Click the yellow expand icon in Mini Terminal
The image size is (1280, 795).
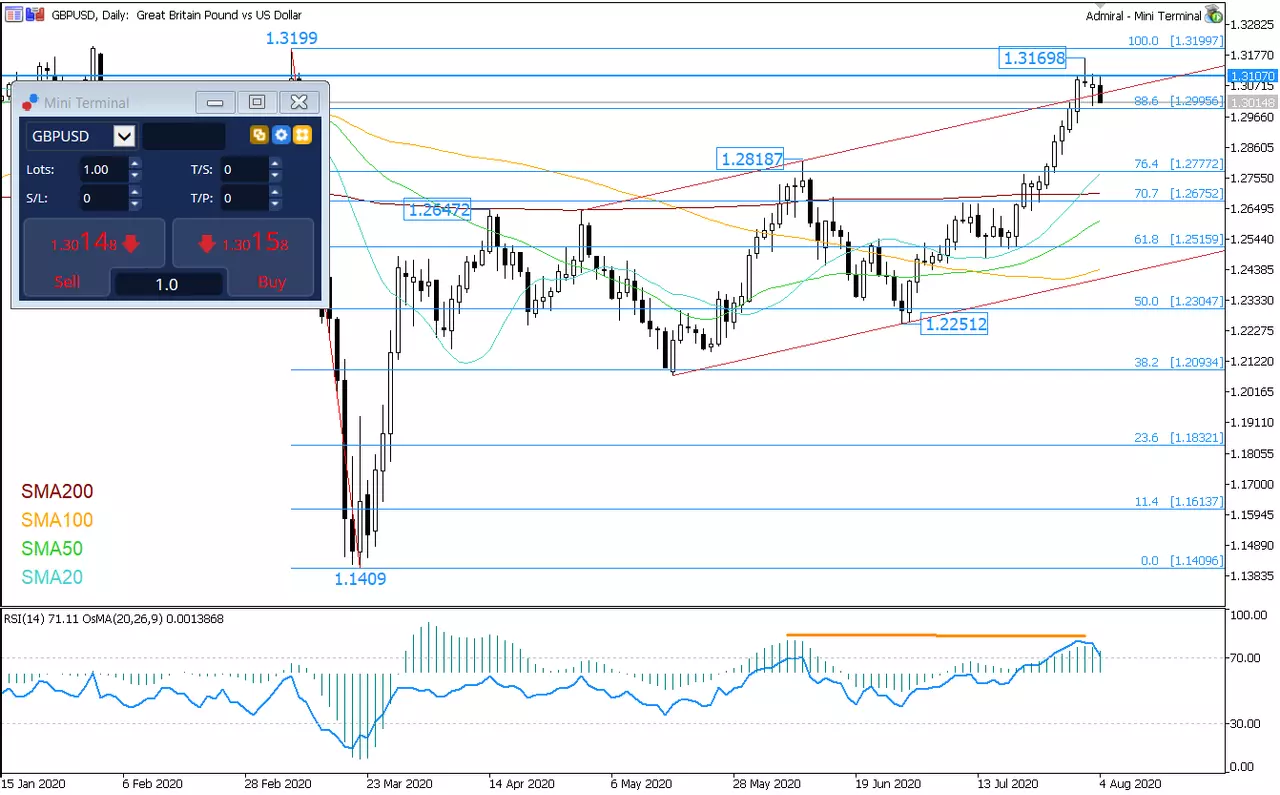pyautogui.click(x=303, y=135)
